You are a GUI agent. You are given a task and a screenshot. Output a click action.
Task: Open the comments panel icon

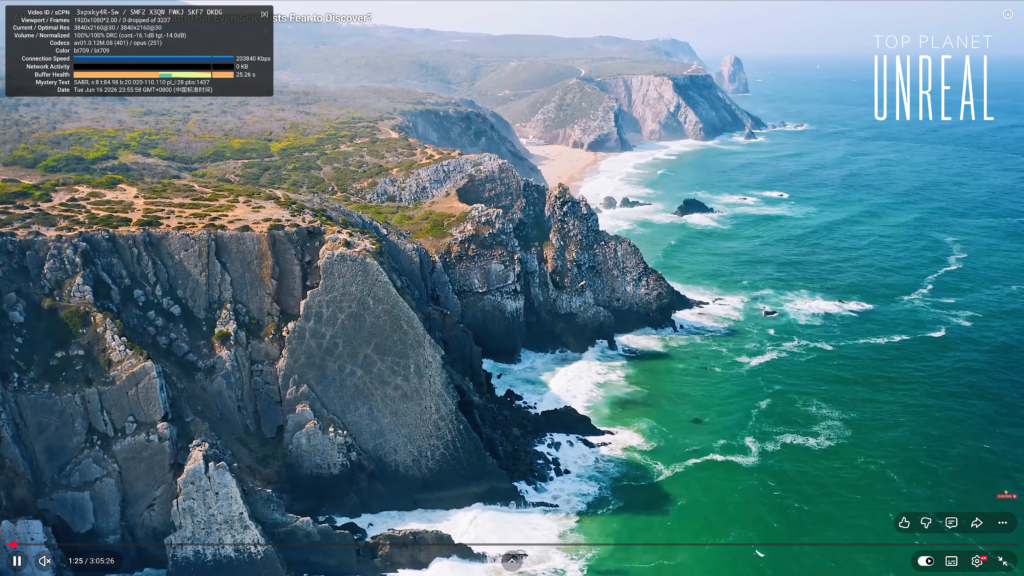click(x=952, y=522)
